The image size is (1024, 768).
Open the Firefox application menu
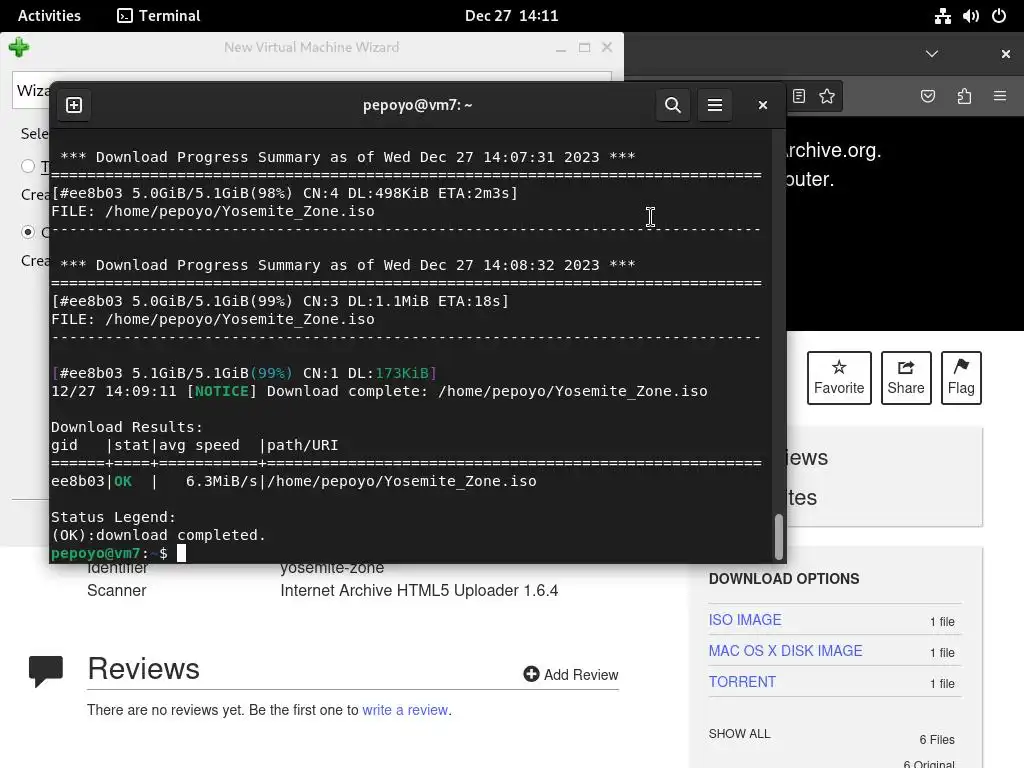point(1000,97)
